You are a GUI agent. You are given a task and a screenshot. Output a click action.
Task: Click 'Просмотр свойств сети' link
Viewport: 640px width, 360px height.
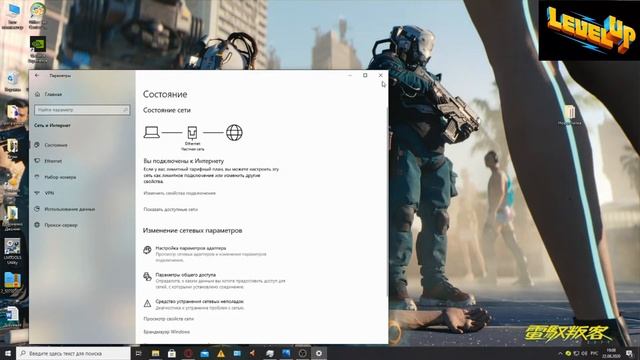click(169, 319)
